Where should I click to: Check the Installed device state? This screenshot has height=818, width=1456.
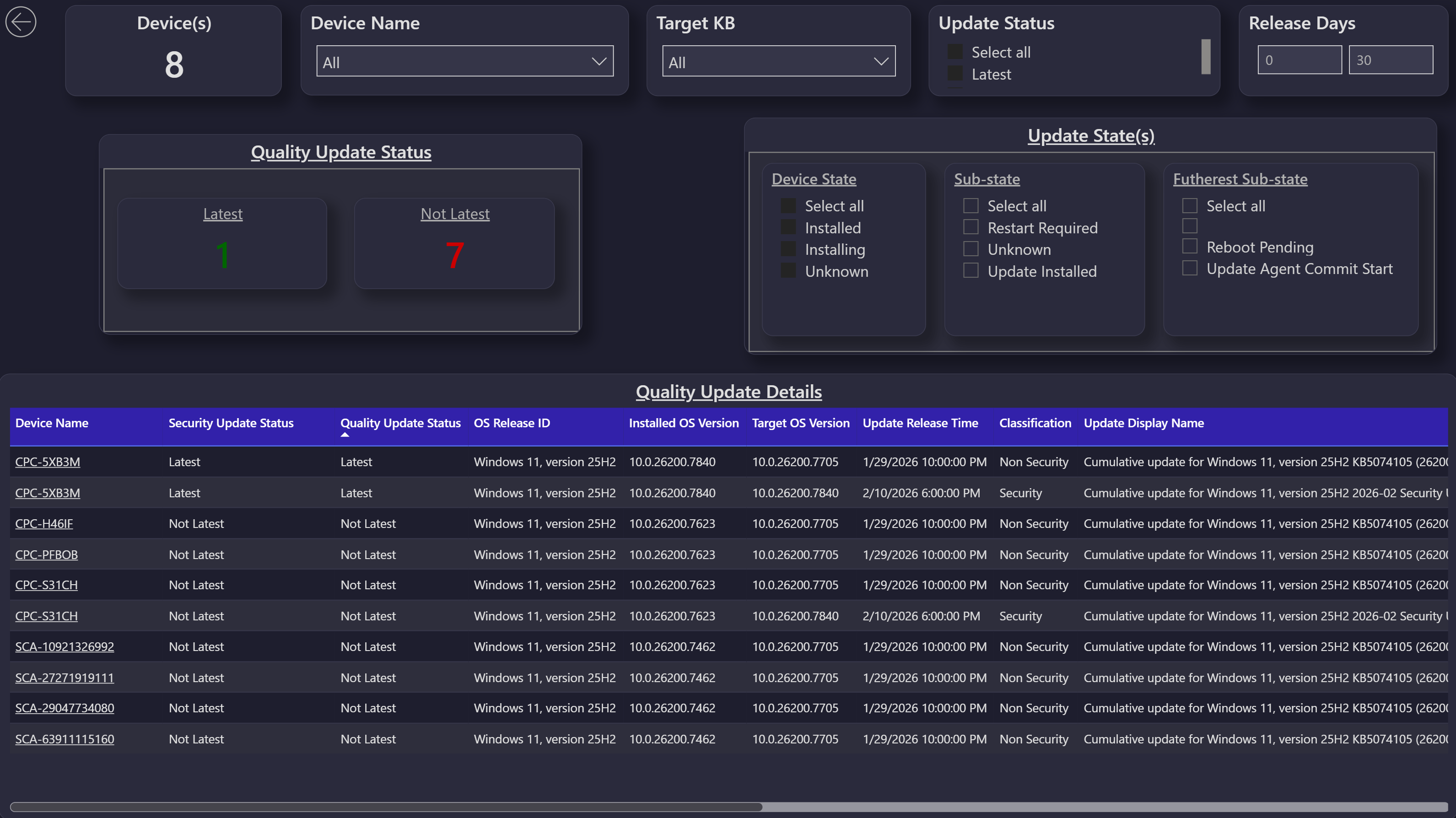[x=788, y=228]
